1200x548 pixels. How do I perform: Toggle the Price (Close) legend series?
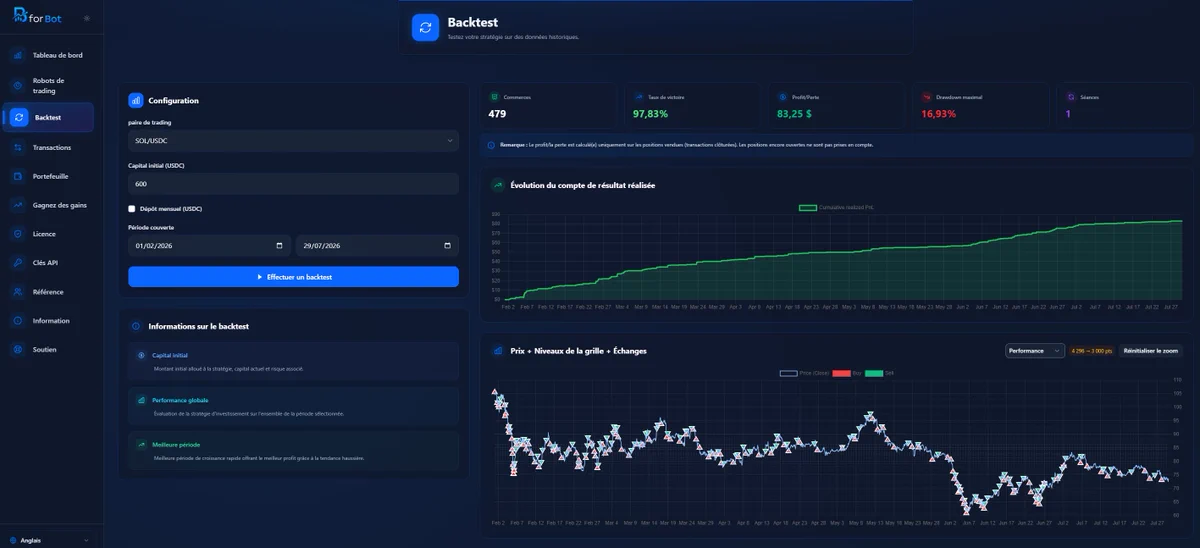click(x=803, y=373)
